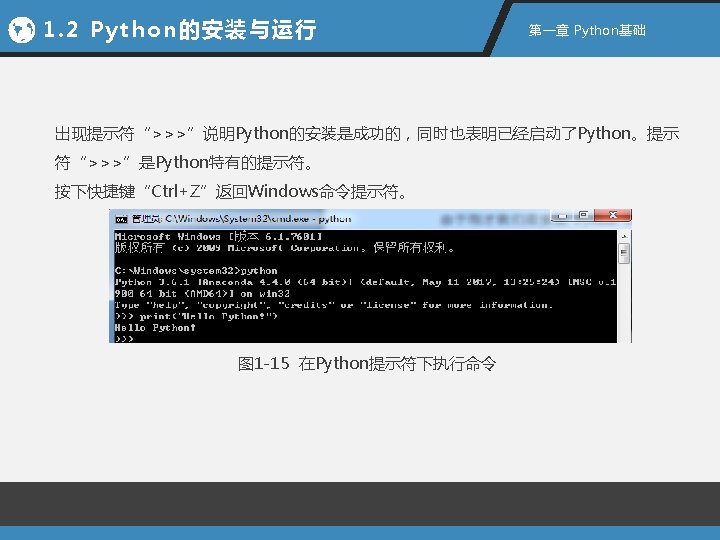Viewport: 720px width, 540px height.
Task: Click the 'Type "help", "copyright"' information line
Action: click(334, 305)
